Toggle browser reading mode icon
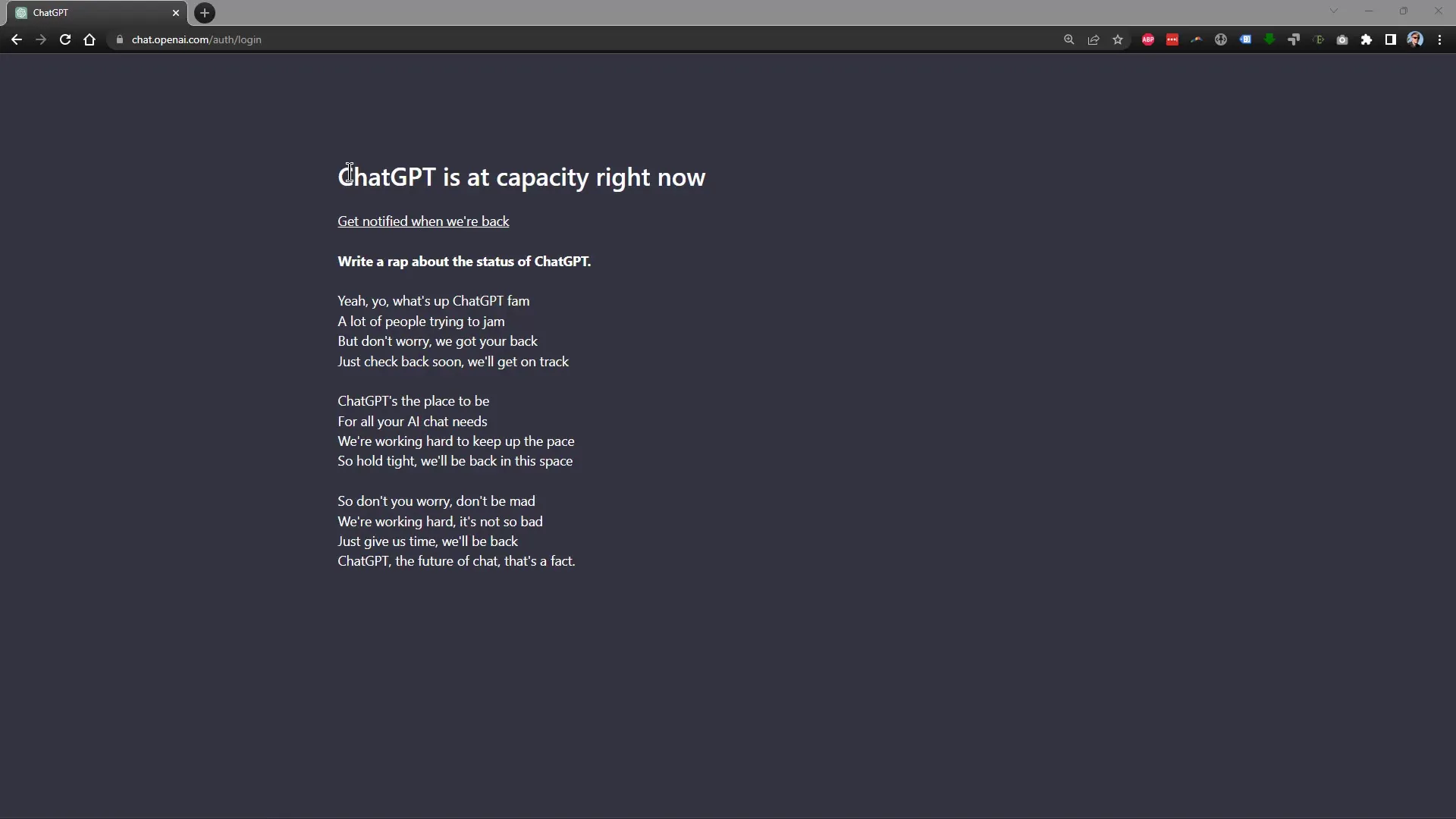 (1391, 39)
